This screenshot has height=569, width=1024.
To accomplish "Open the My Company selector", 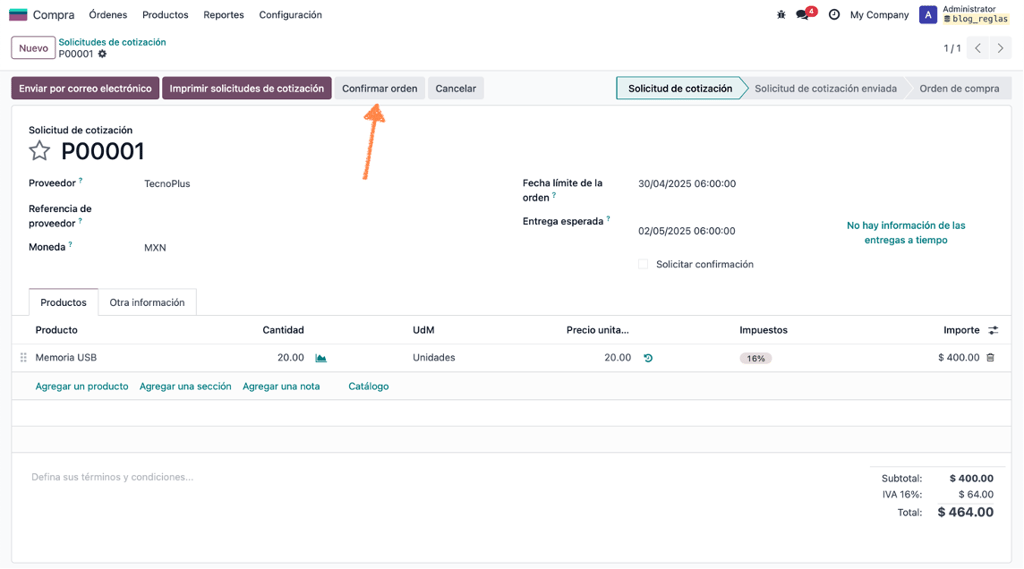I will pos(879,14).
